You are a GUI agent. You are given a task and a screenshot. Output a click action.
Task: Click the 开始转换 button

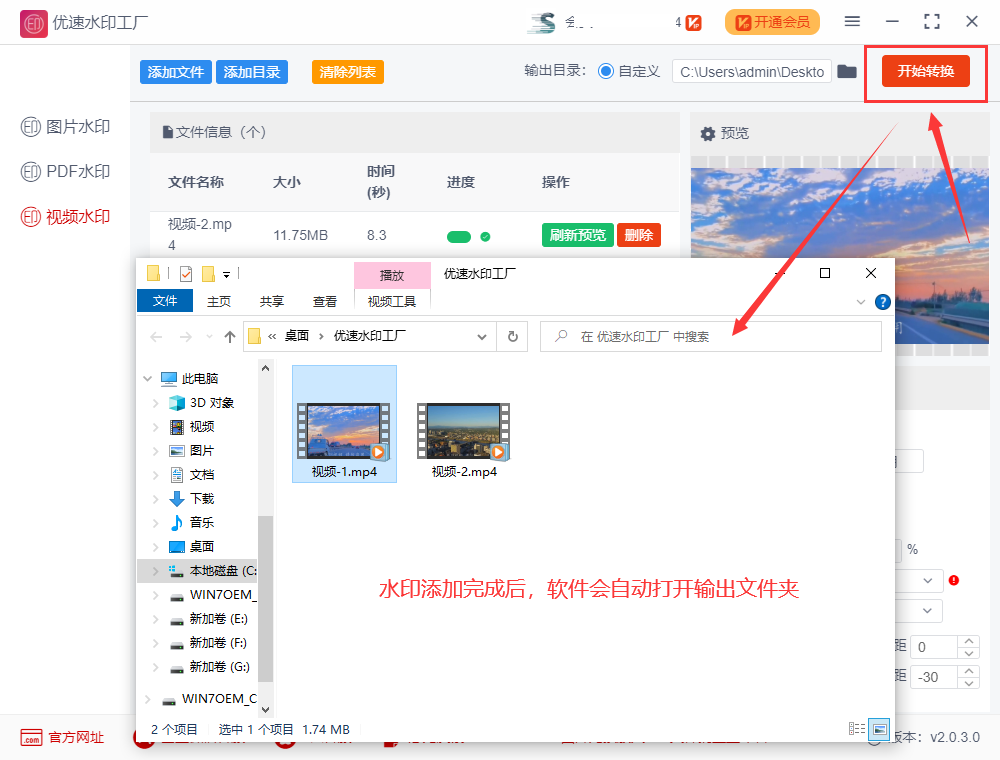click(925, 70)
